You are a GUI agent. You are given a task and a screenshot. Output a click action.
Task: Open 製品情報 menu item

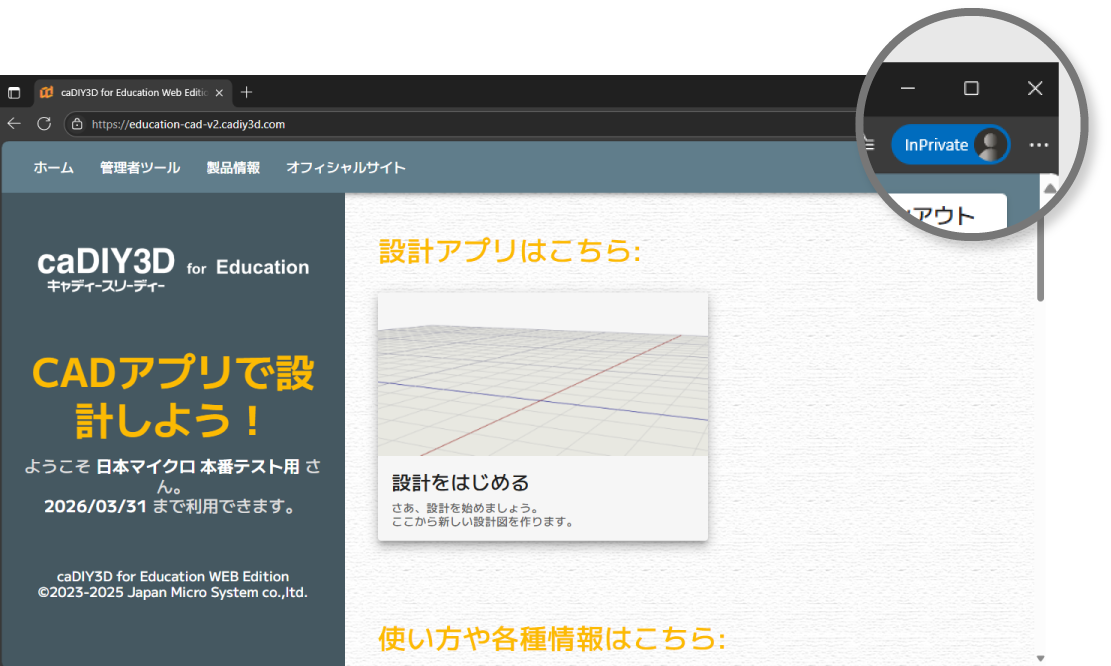point(233,168)
